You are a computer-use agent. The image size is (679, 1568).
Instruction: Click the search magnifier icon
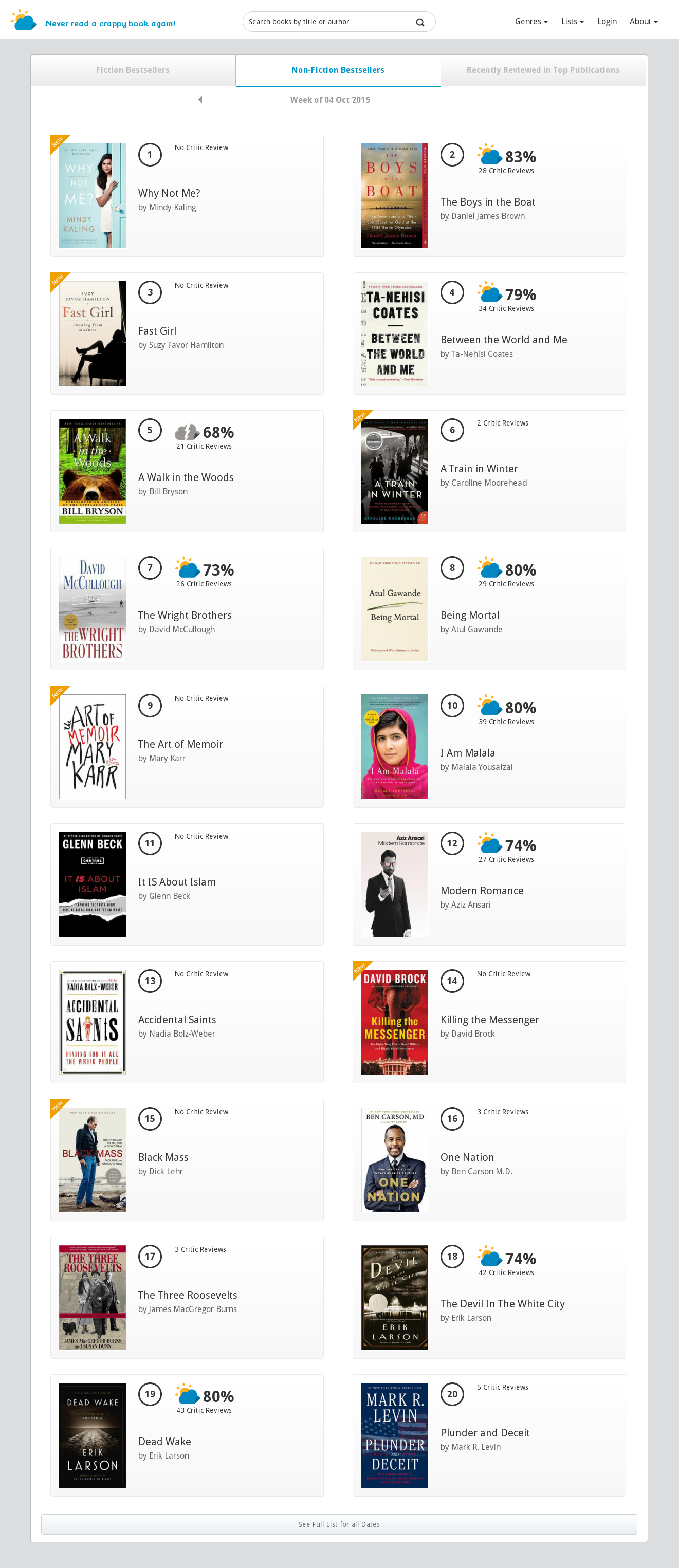tap(419, 22)
